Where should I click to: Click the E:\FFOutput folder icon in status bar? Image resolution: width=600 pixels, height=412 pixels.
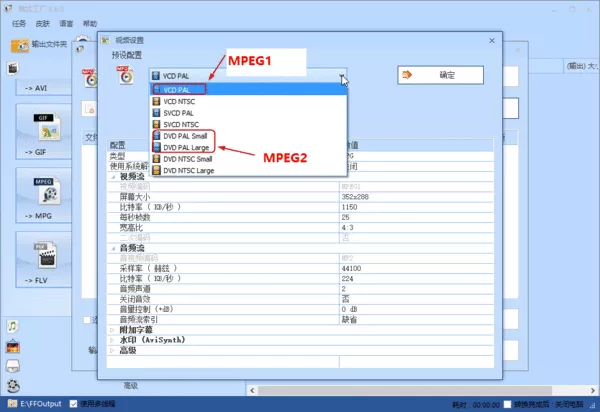[12, 404]
